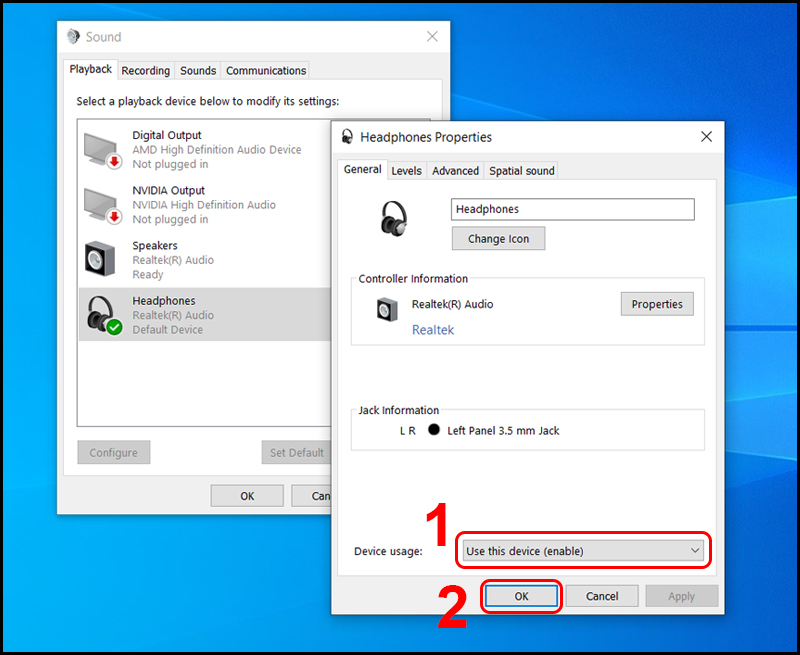Click the Headphones name text field

pos(572,209)
